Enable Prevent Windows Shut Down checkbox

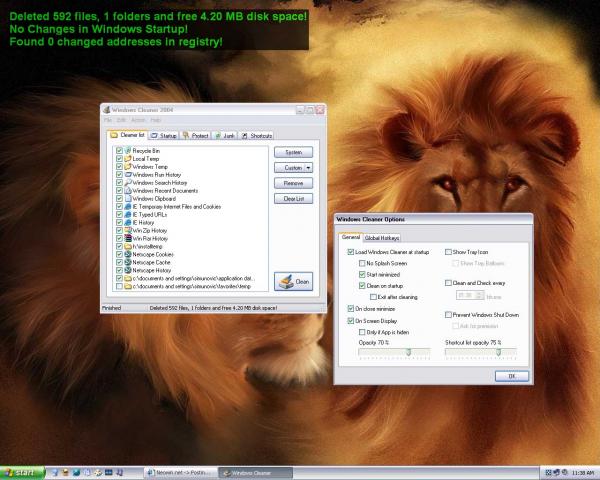448,315
